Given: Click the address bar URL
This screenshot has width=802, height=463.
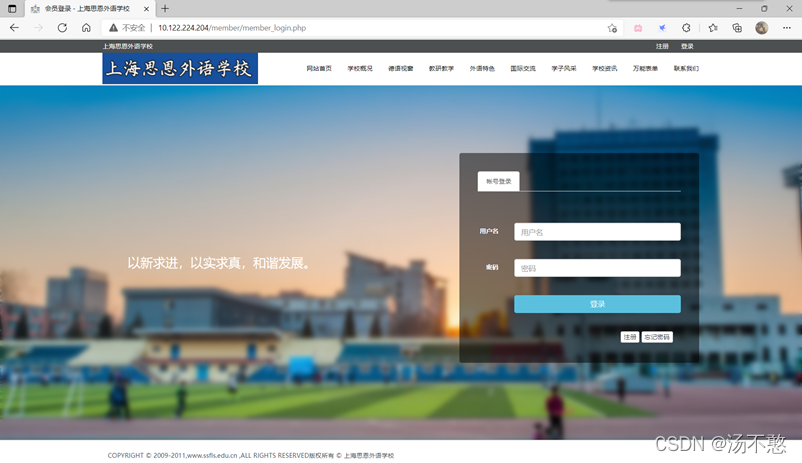Looking at the screenshot, I should 232,28.
